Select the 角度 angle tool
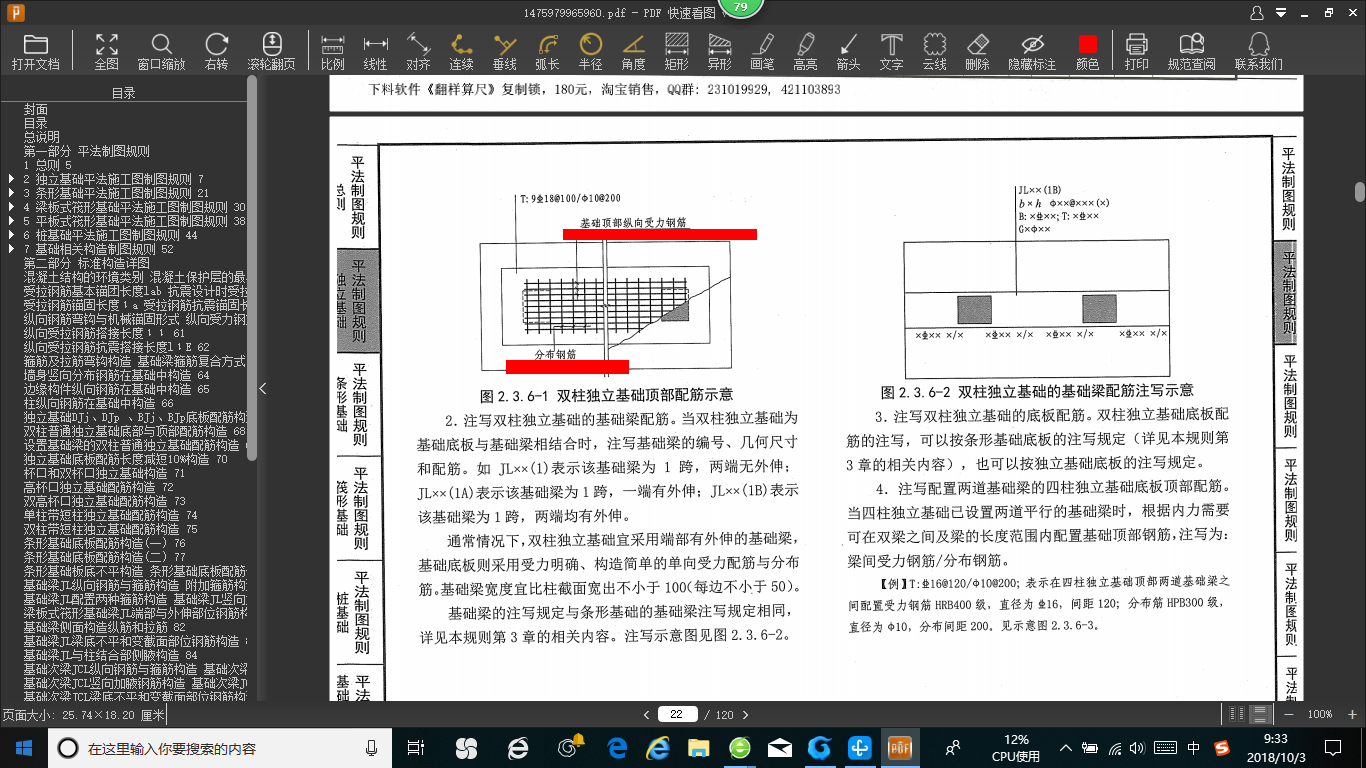 633,51
